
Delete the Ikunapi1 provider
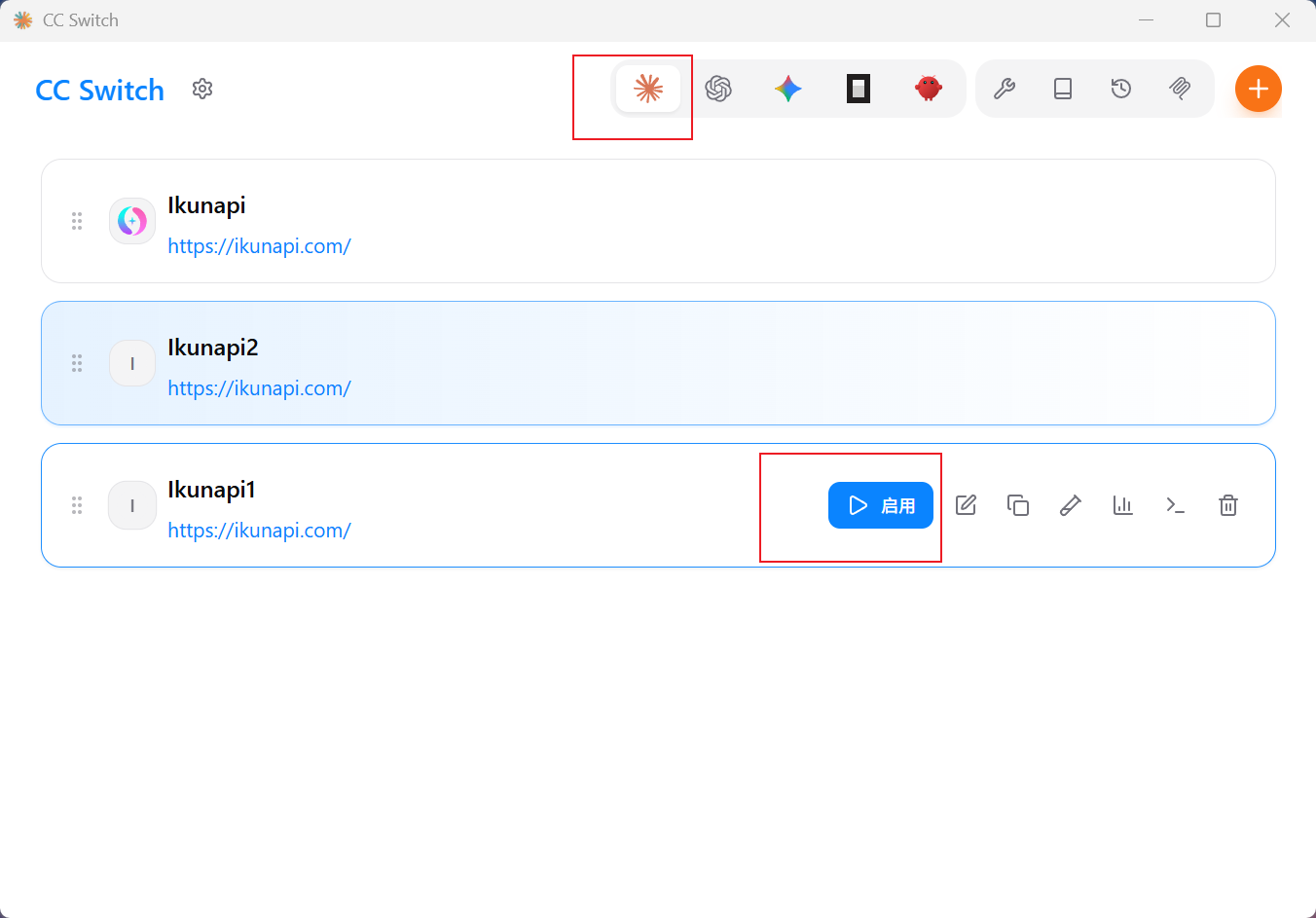(x=1228, y=505)
